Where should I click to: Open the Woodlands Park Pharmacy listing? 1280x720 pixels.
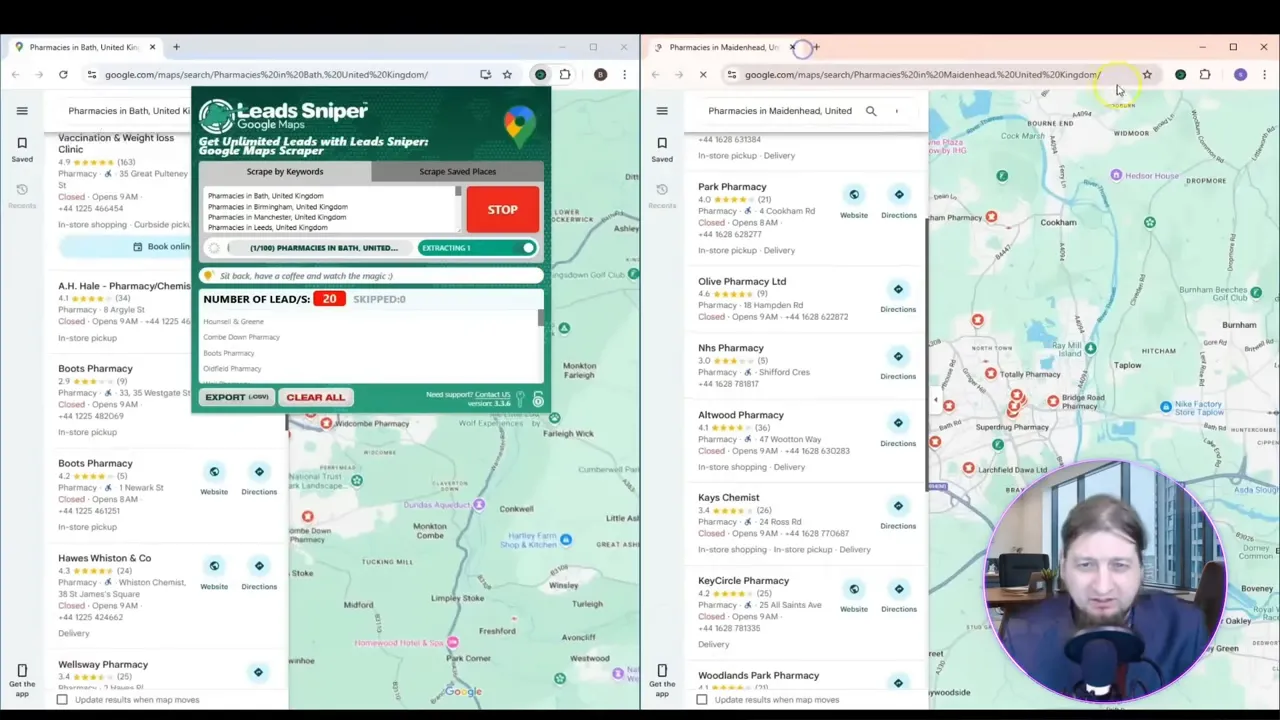click(758, 676)
